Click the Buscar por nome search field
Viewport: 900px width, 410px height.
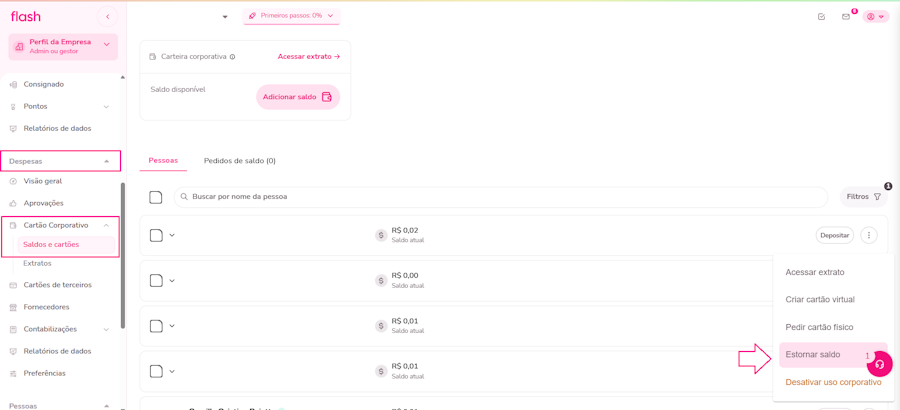pyautogui.click(x=500, y=197)
